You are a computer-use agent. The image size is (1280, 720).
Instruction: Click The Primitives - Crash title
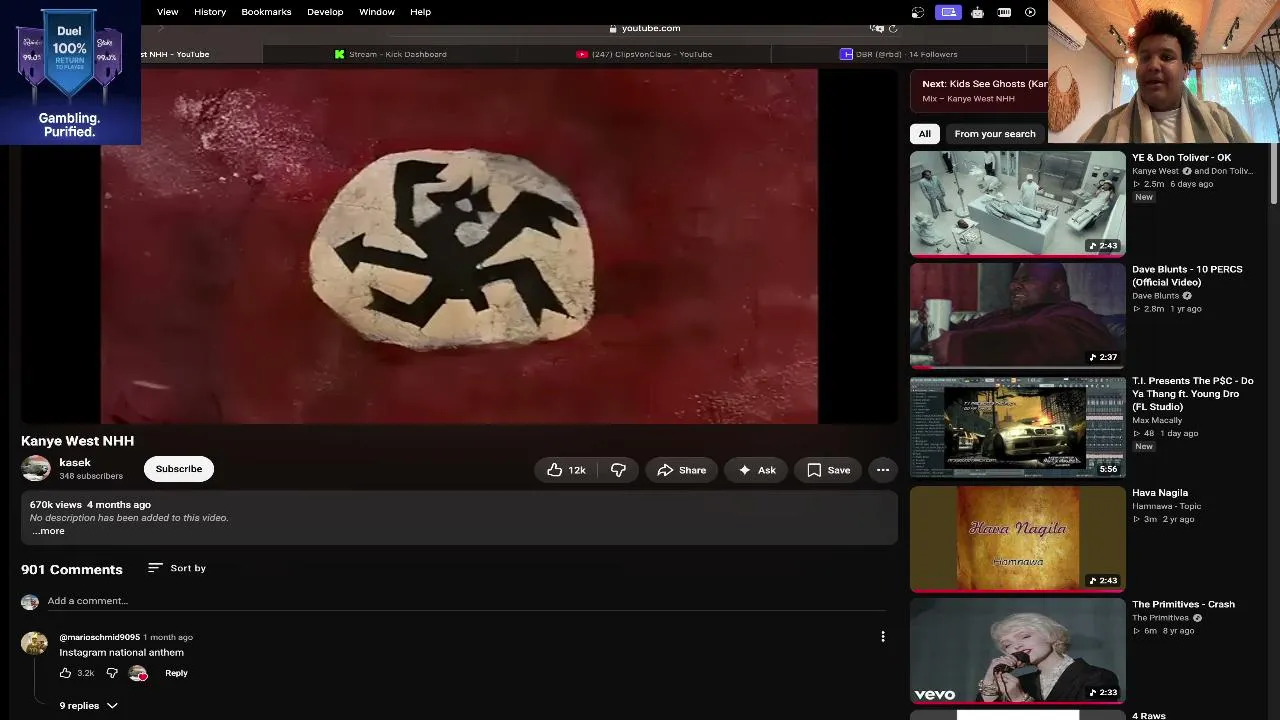[1183, 605]
